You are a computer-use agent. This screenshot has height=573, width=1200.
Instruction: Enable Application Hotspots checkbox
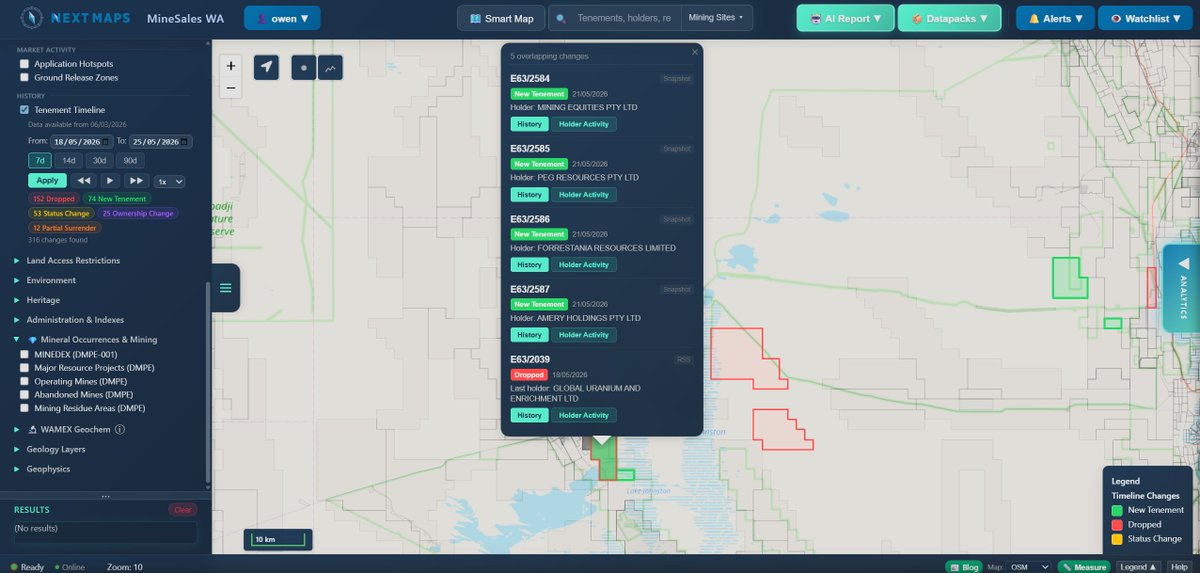coord(25,64)
